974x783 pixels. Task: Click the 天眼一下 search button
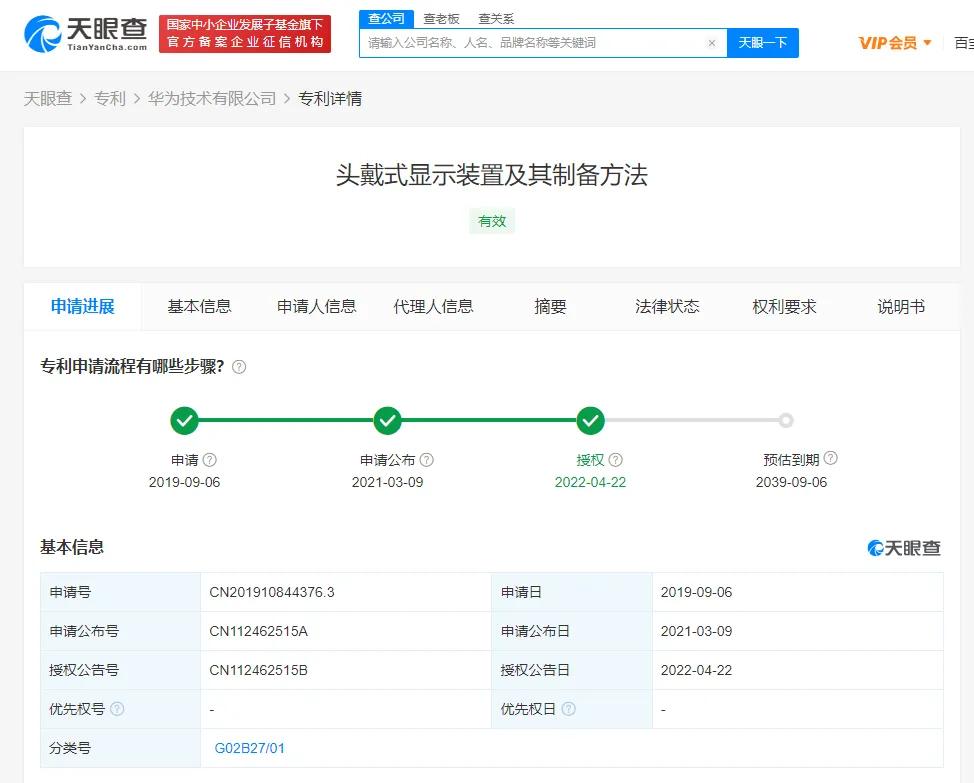click(763, 43)
